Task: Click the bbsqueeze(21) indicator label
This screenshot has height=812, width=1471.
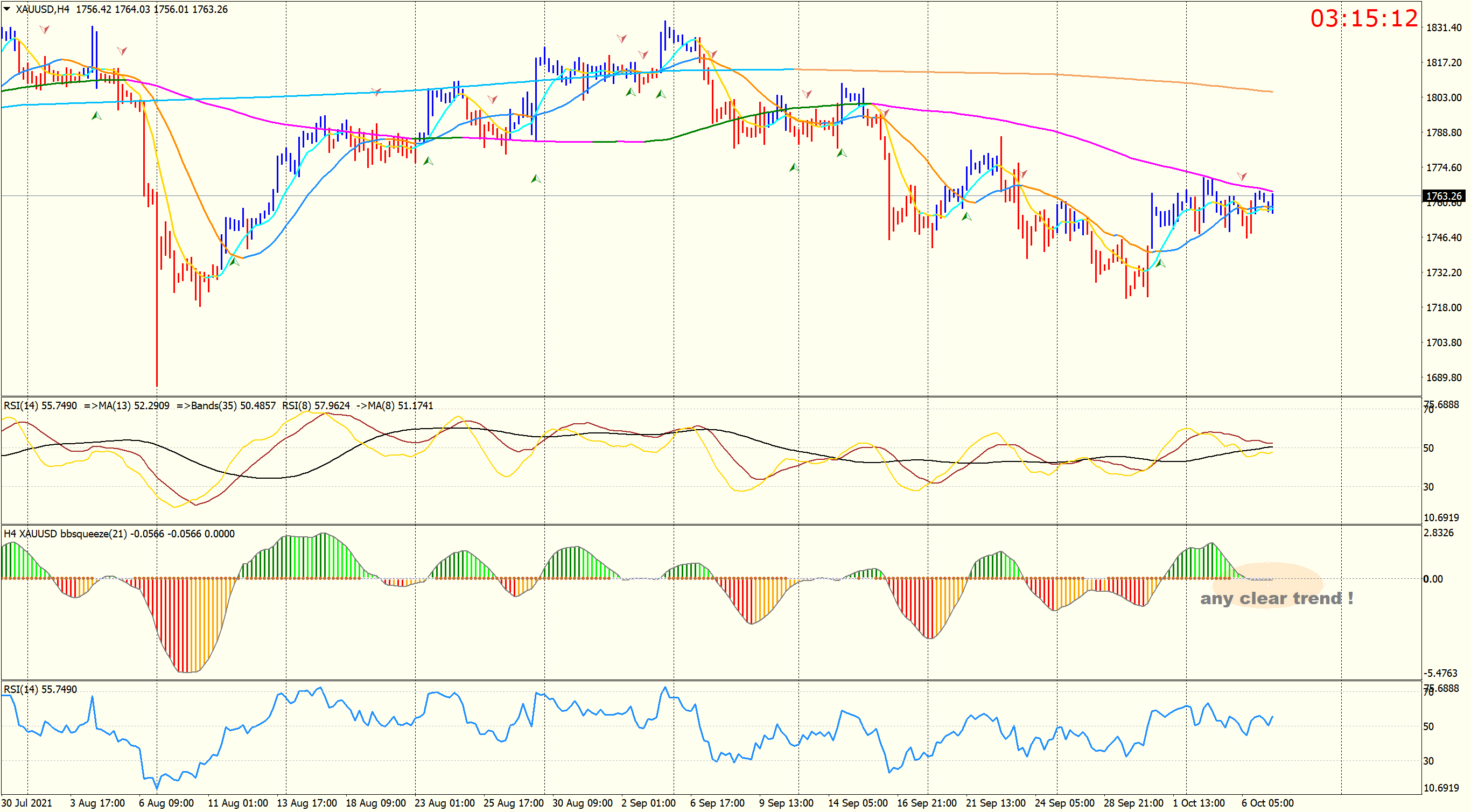Action: tap(93, 534)
